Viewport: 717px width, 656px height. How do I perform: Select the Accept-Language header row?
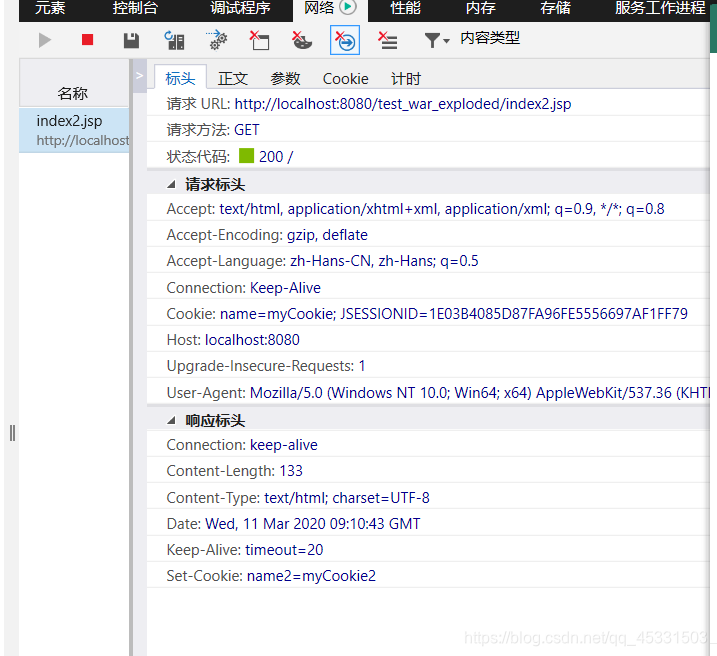coord(428,261)
